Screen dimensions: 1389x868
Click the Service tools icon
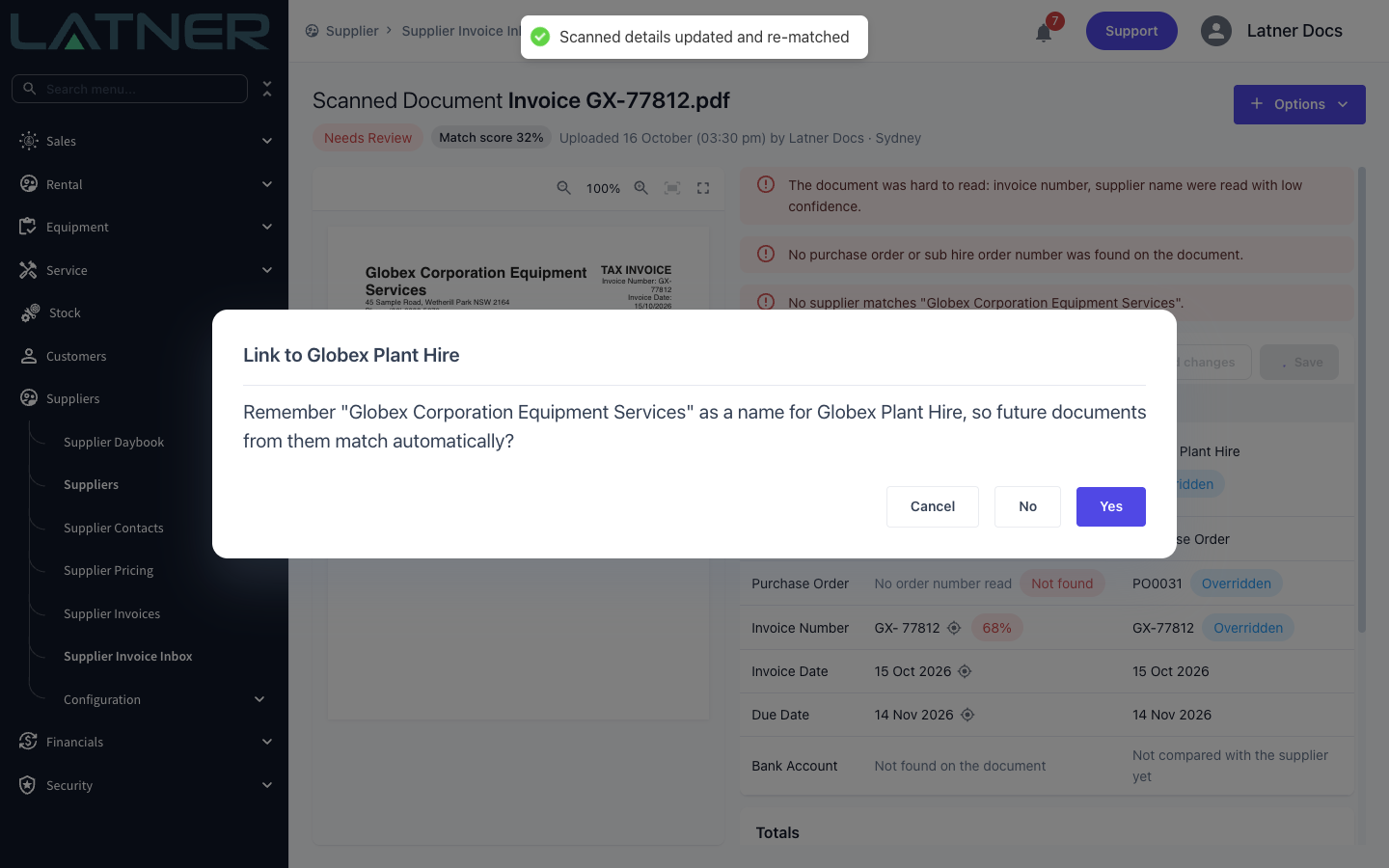pyautogui.click(x=28, y=270)
